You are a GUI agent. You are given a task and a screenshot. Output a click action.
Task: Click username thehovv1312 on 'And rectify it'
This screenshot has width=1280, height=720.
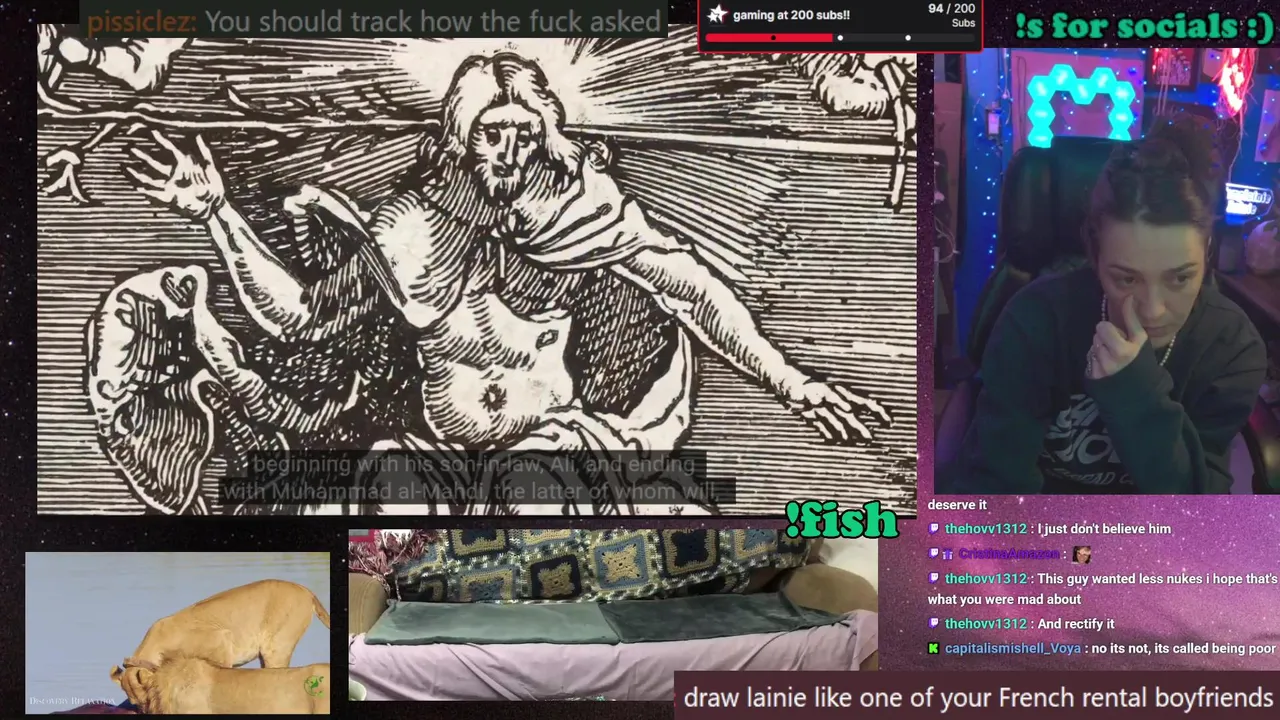(x=986, y=624)
